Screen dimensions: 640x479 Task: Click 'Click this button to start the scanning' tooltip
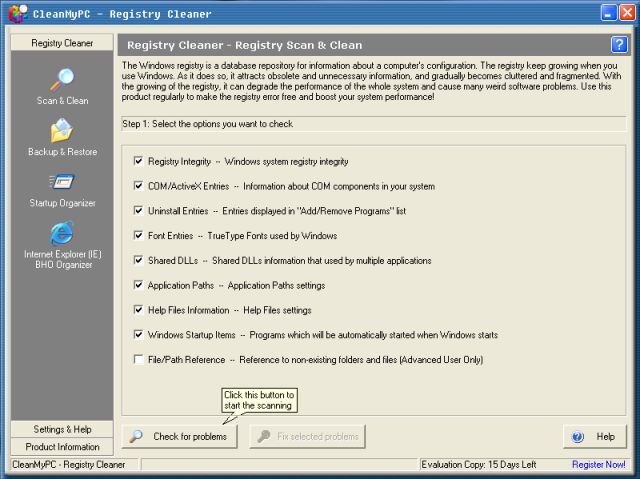click(259, 400)
